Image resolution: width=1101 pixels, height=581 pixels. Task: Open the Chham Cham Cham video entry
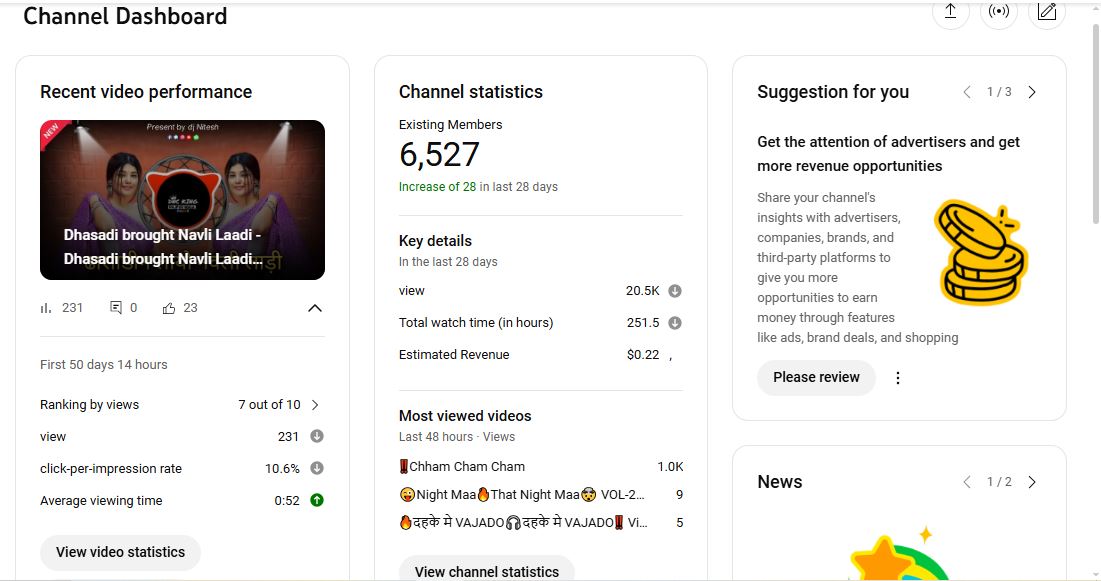click(x=467, y=467)
